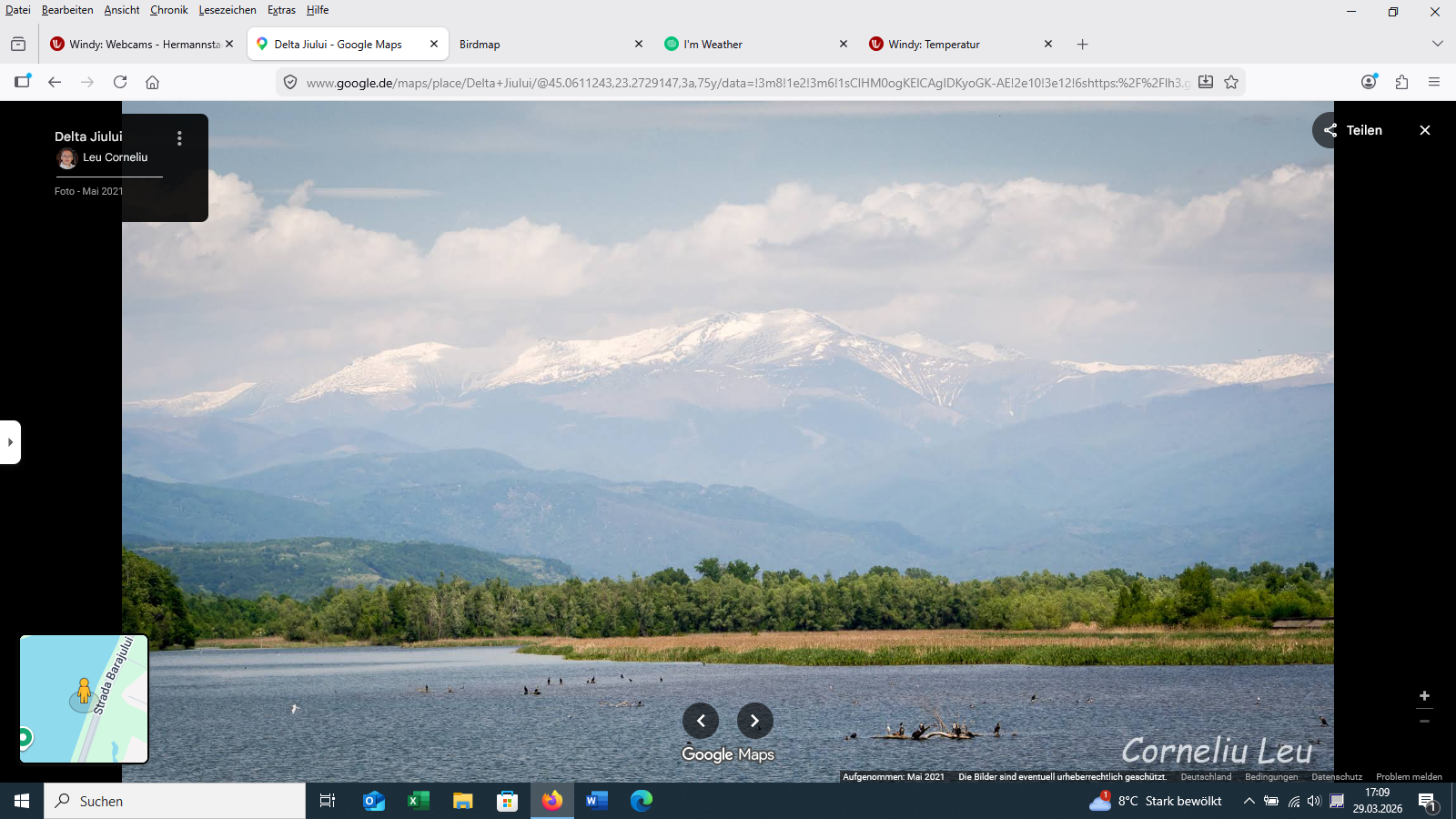Open the Firefox hamburger menu

pyautogui.click(x=1434, y=82)
